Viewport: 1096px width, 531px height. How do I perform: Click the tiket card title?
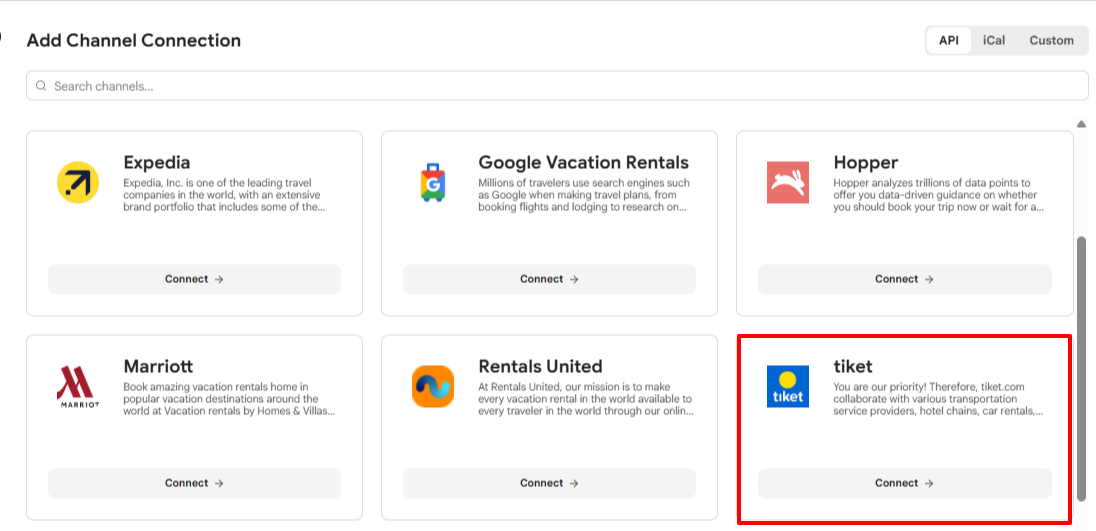pyautogui.click(x=853, y=366)
